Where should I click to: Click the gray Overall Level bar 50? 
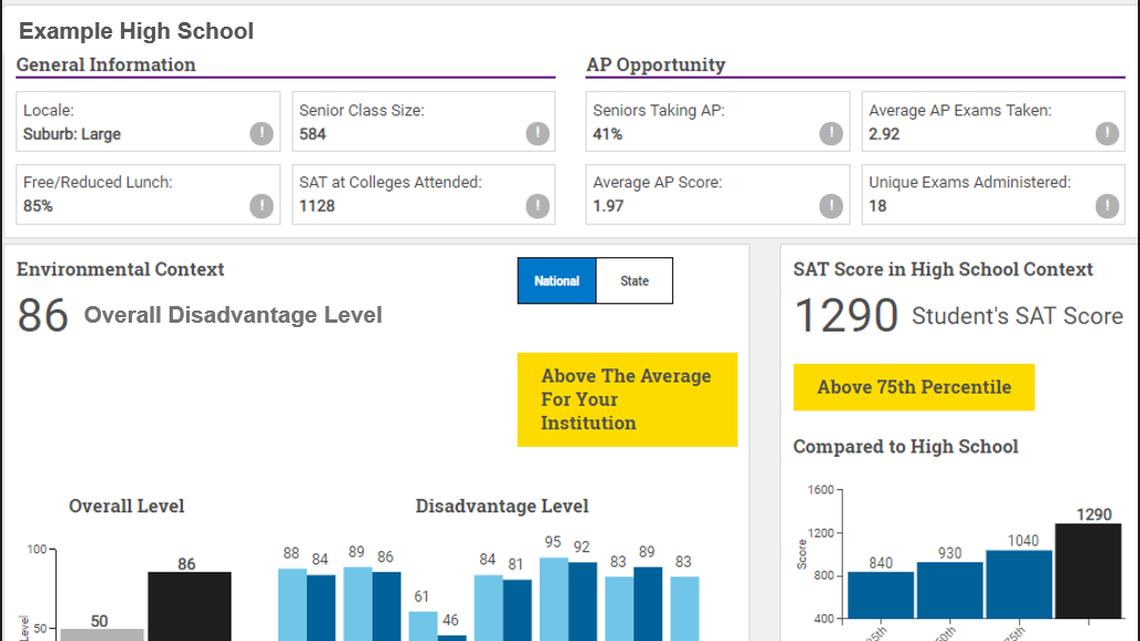tap(101, 634)
